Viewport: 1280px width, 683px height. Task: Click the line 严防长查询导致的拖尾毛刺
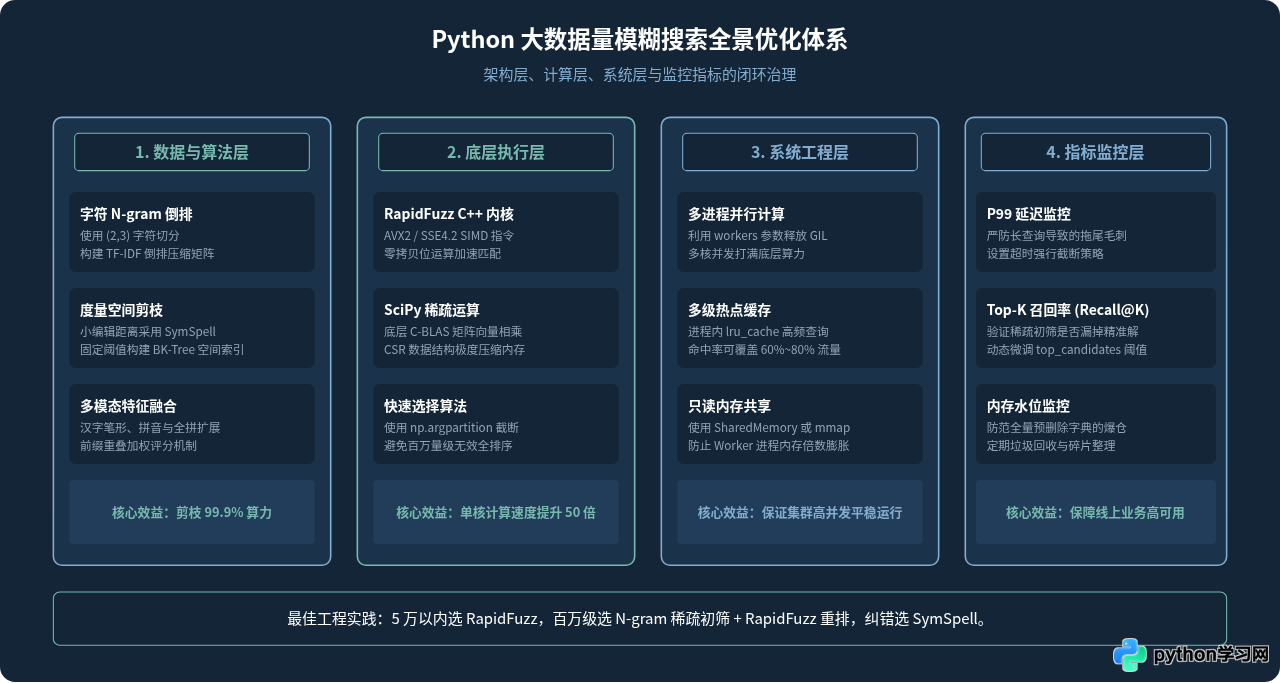pyautogui.click(x=1057, y=236)
